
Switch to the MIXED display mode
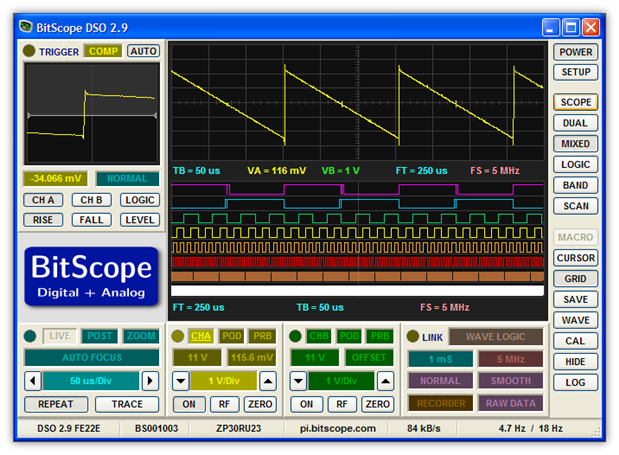pos(575,144)
